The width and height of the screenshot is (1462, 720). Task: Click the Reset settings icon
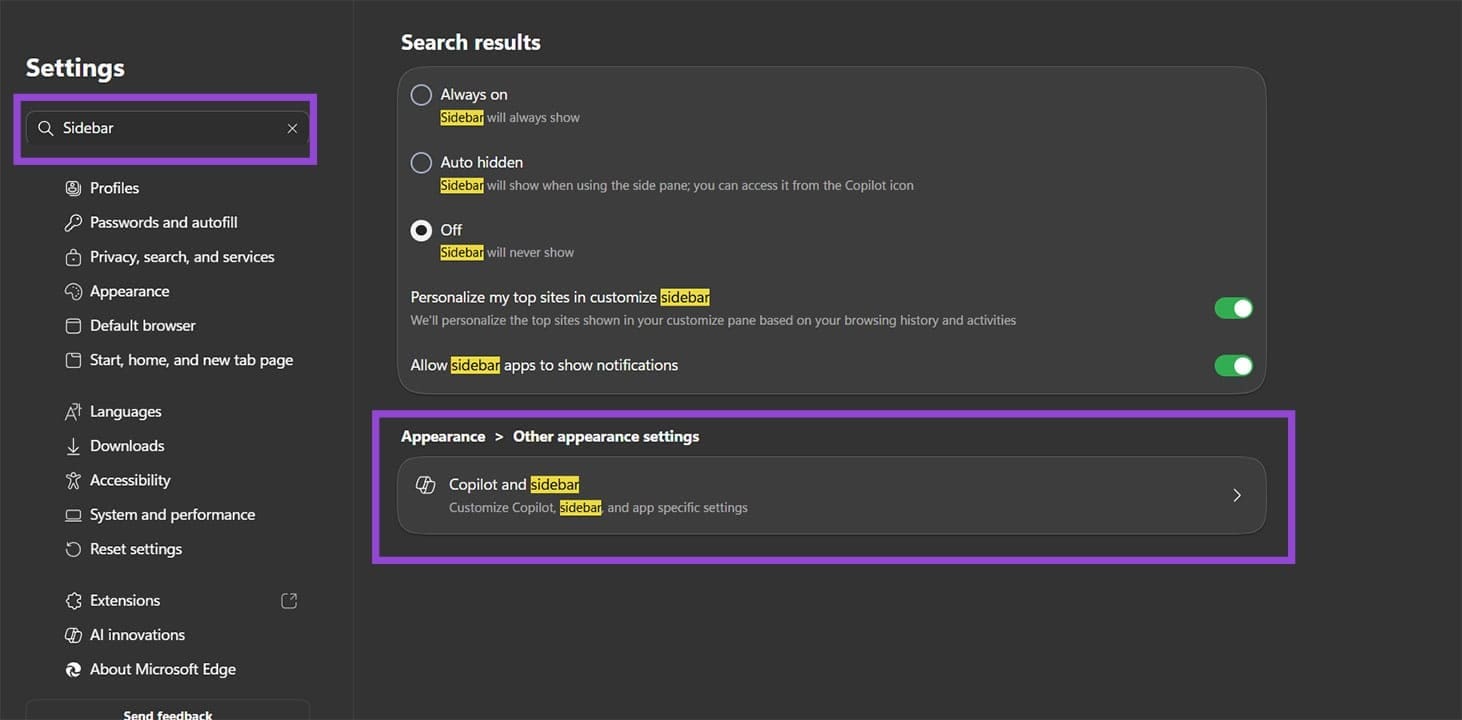(x=73, y=549)
